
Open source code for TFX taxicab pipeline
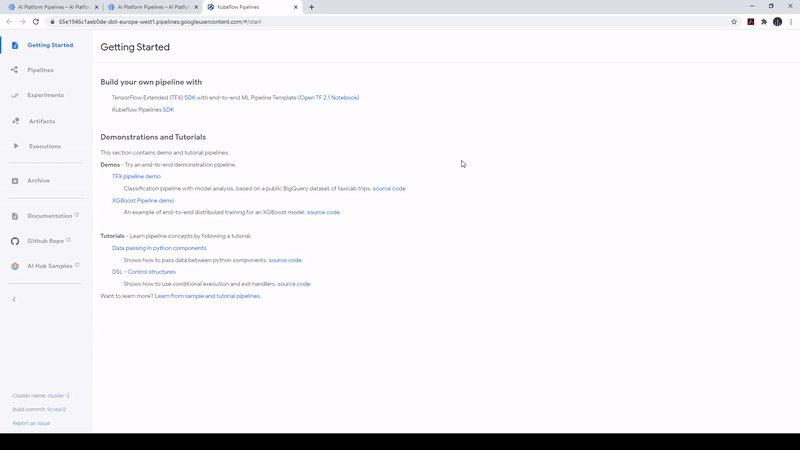[x=389, y=189]
